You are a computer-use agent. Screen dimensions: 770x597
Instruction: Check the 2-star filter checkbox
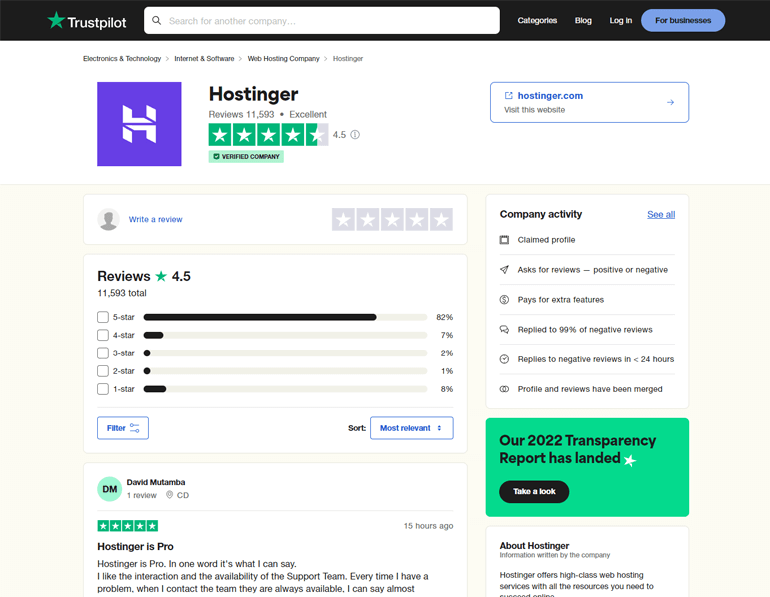point(103,371)
